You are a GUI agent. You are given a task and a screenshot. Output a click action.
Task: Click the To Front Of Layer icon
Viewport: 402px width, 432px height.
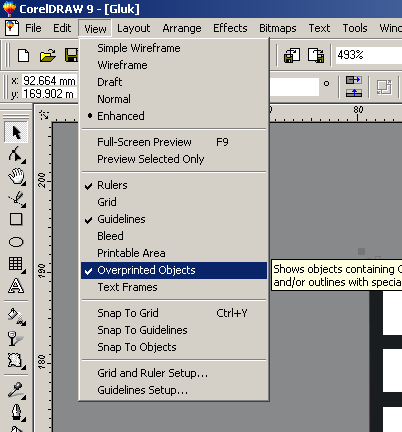(x=384, y=87)
